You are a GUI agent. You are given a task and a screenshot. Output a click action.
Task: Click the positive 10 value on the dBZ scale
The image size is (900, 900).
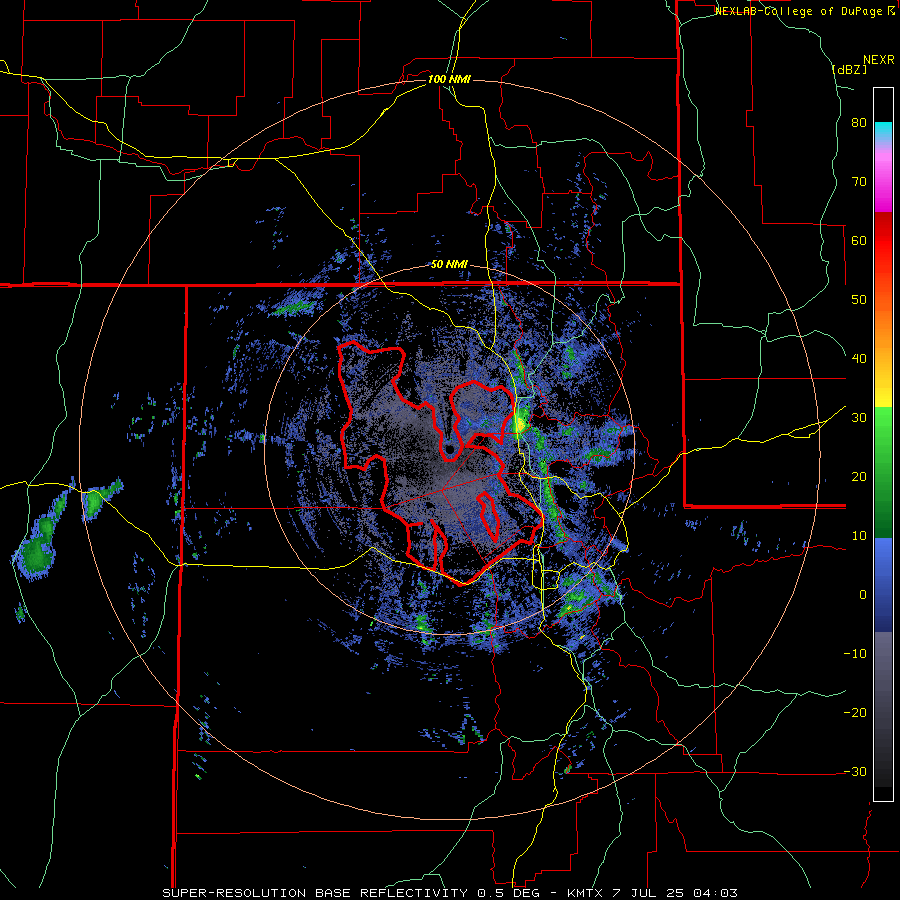859,536
